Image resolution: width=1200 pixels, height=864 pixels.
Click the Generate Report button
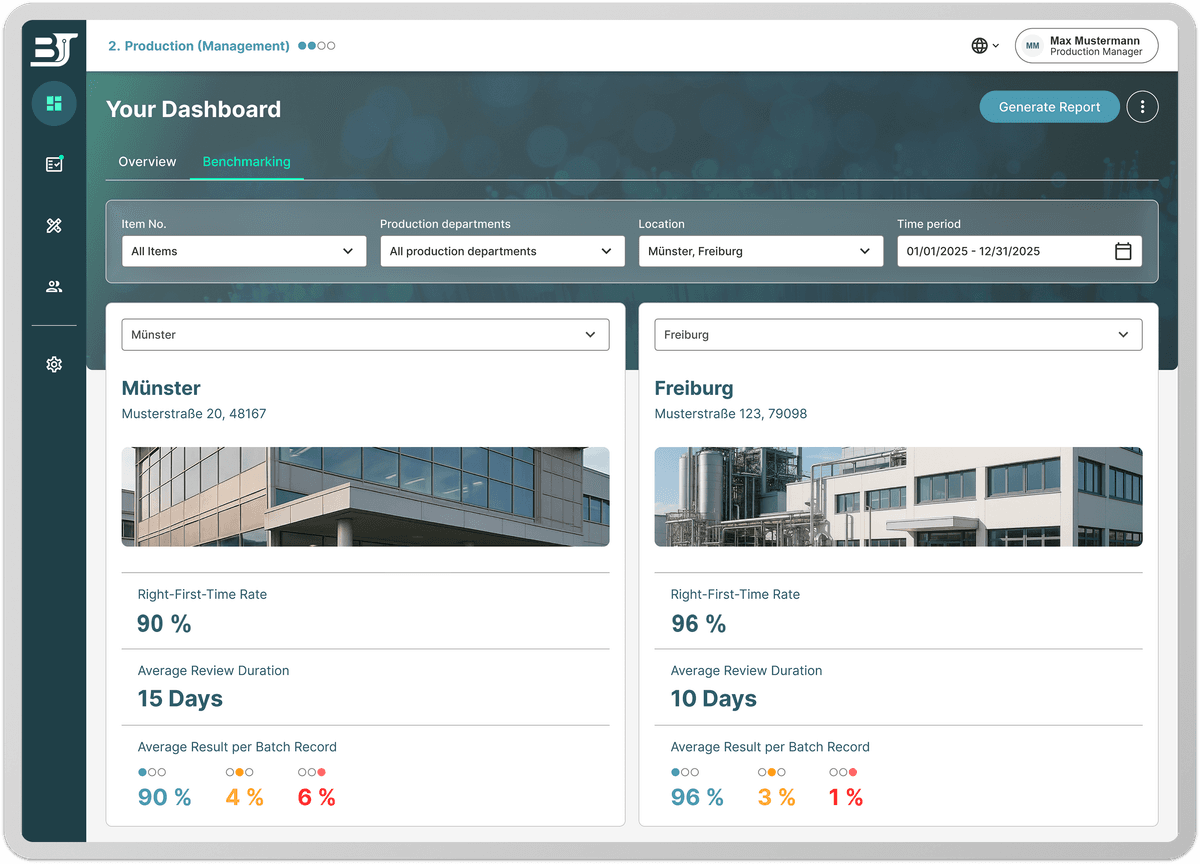[x=1049, y=107]
